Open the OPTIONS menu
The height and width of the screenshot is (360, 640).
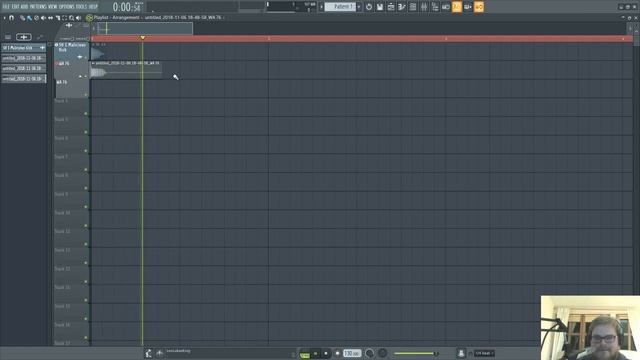[x=67, y=7]
